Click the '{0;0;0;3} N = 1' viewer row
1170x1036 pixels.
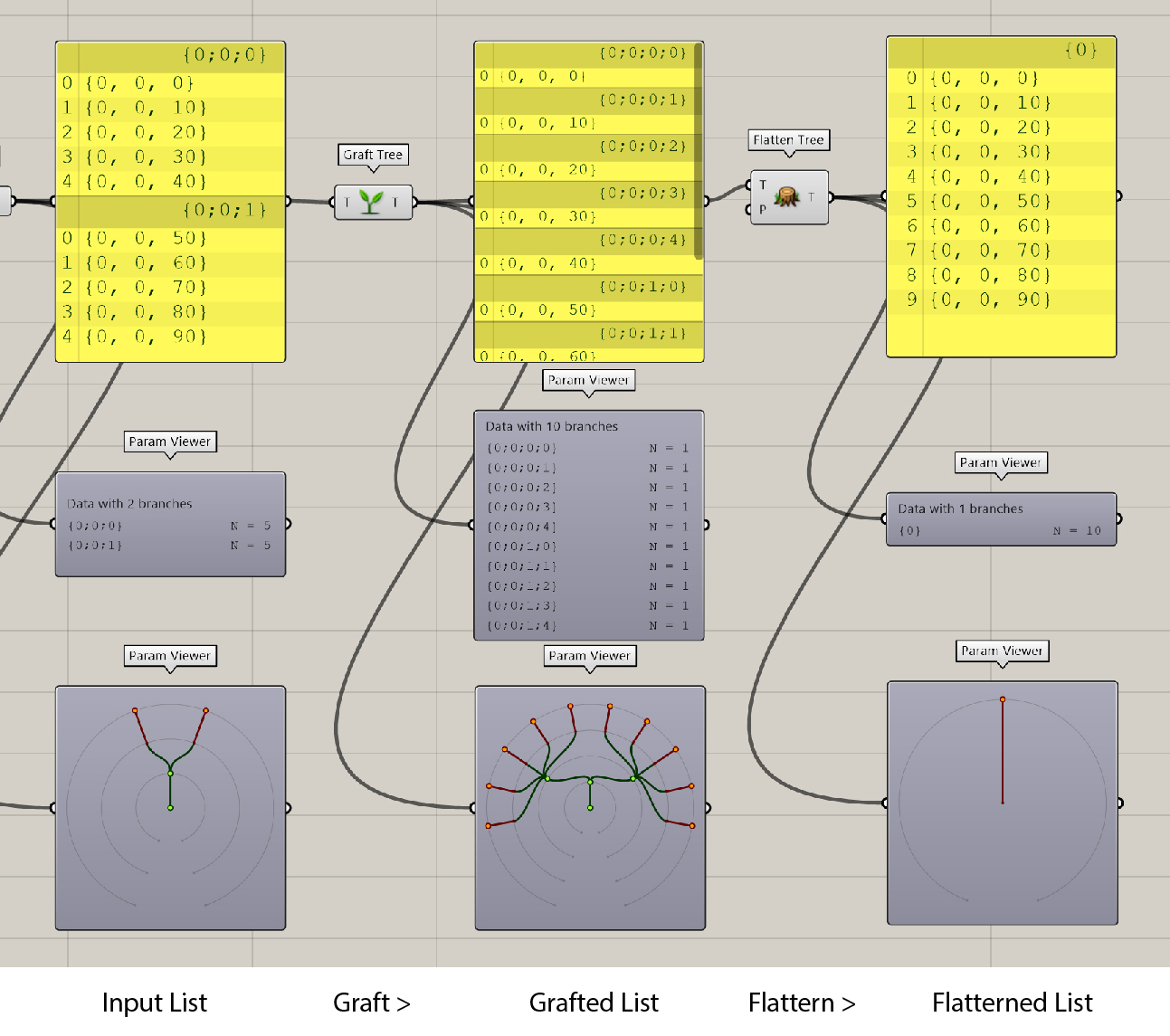[x=588, y=507]
